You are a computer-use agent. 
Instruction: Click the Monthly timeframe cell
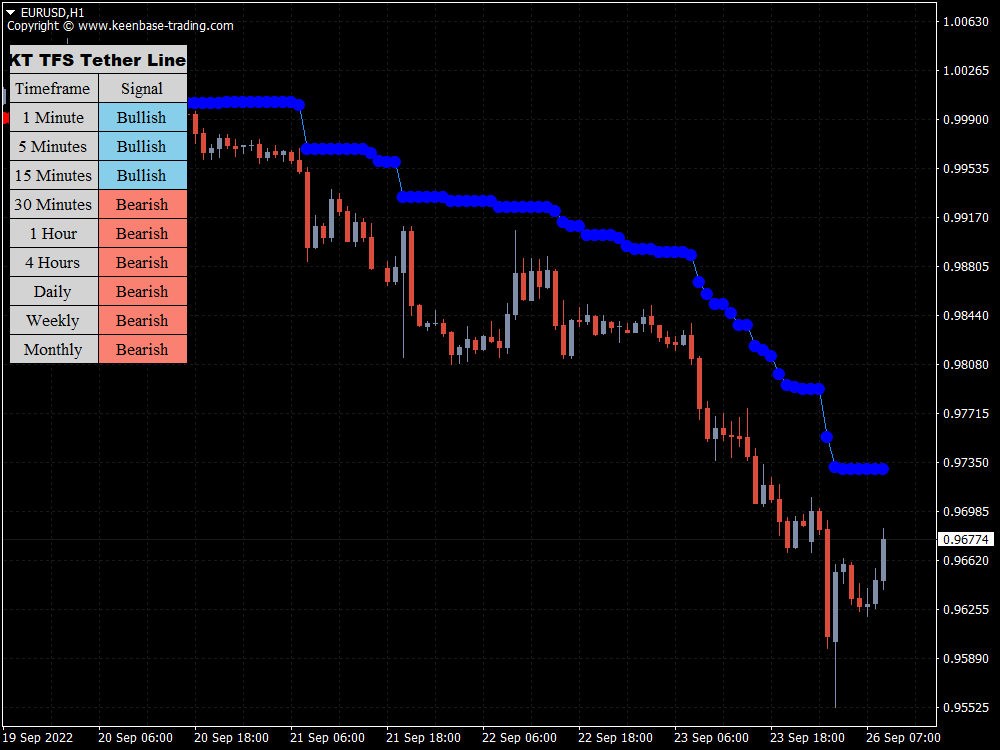click(x=54, y=349)
